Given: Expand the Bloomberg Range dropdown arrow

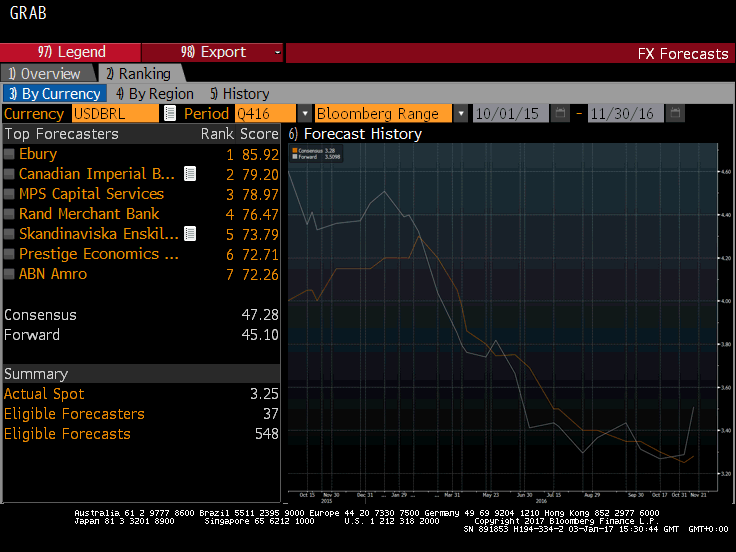Looking at the screenshot, I should coord(461,113).
